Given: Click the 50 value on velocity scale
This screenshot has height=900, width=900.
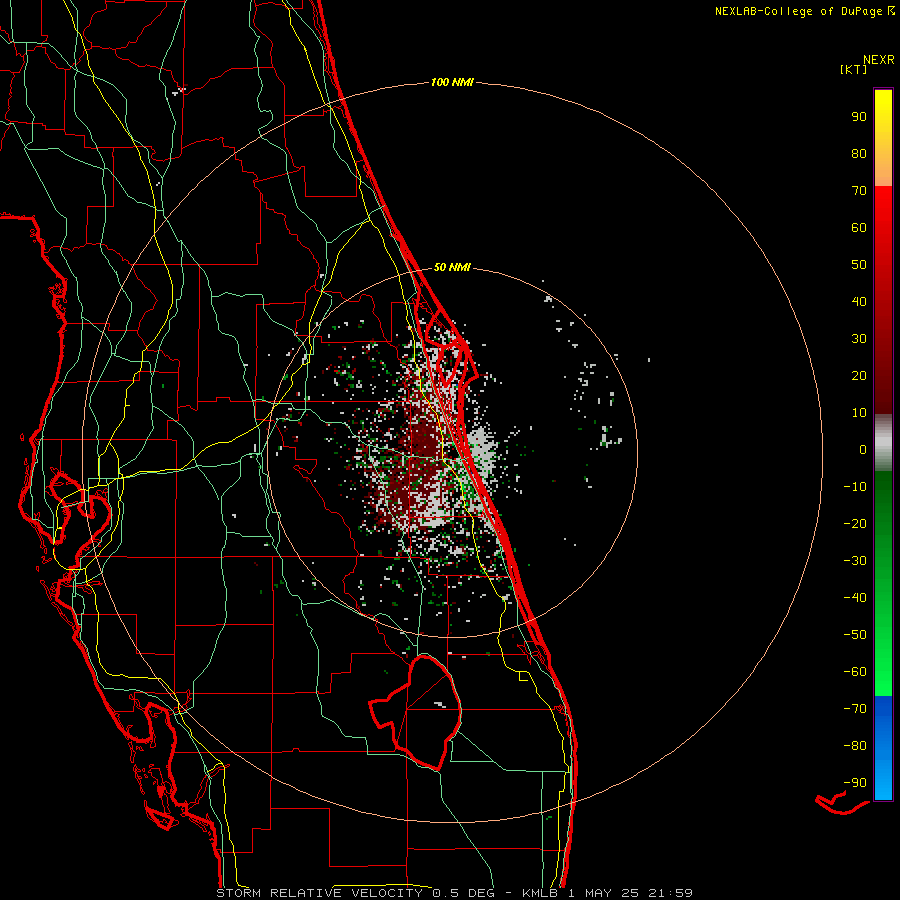Looking at the screenshot, I should point(859,265).
